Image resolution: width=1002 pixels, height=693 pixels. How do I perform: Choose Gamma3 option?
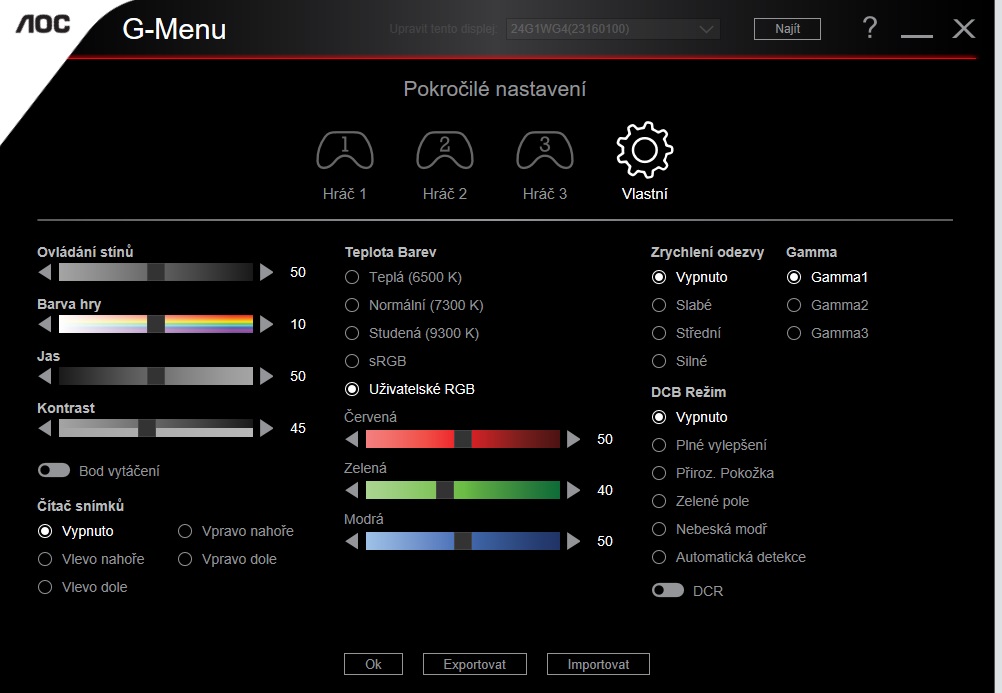coord(827,334)
